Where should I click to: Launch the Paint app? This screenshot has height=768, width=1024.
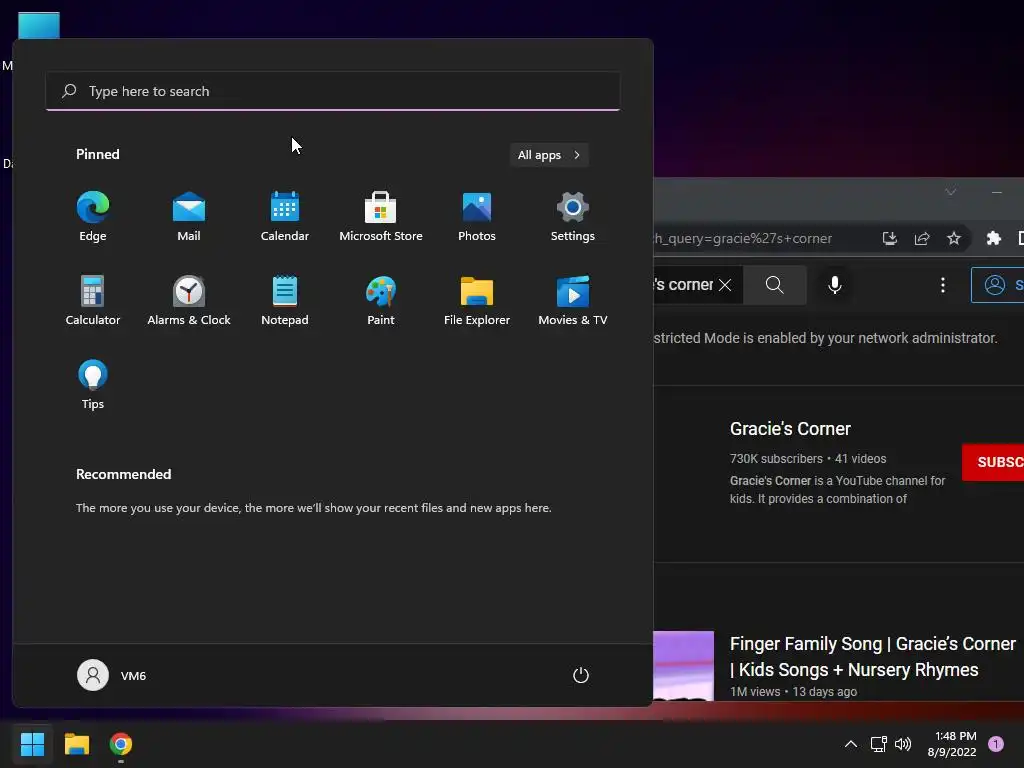pos(381,300)
